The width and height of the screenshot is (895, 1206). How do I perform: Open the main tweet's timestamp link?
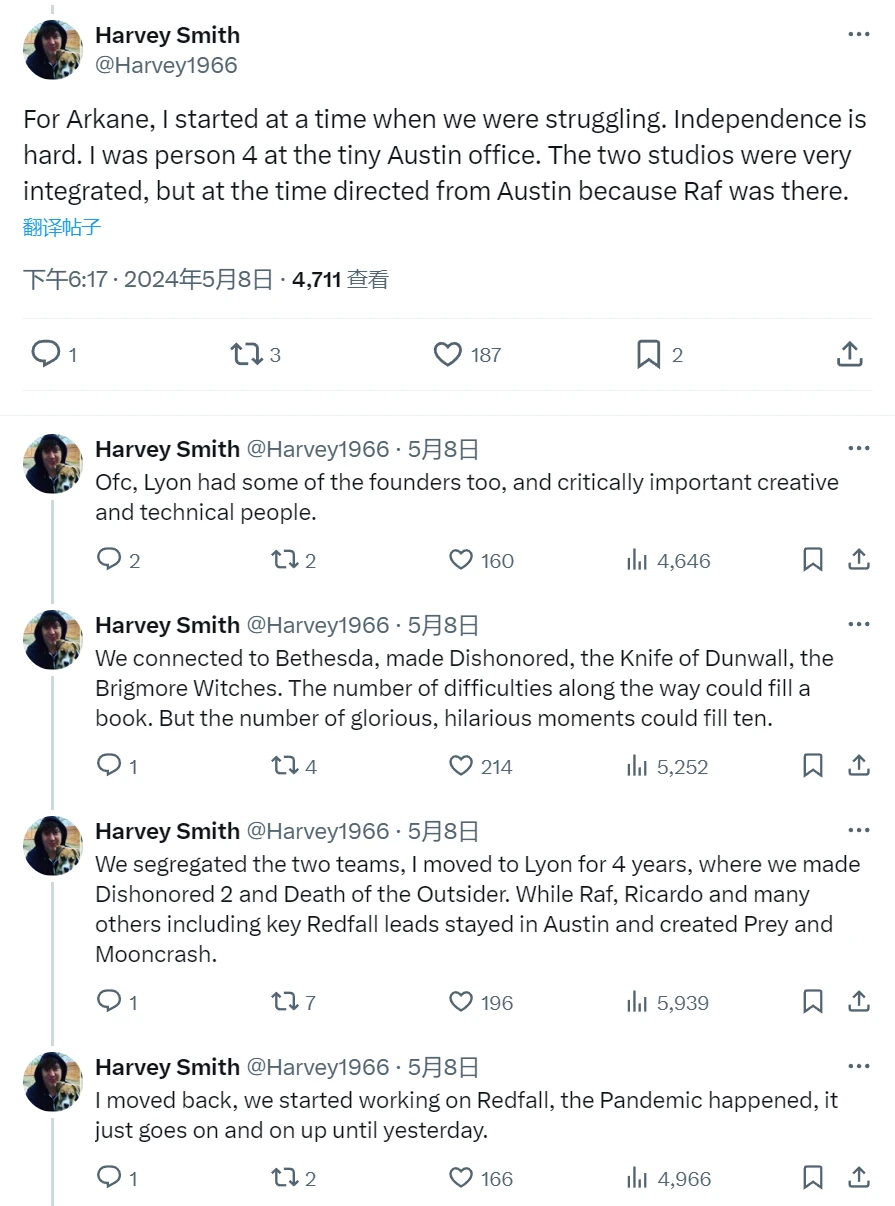pos(148,280)
